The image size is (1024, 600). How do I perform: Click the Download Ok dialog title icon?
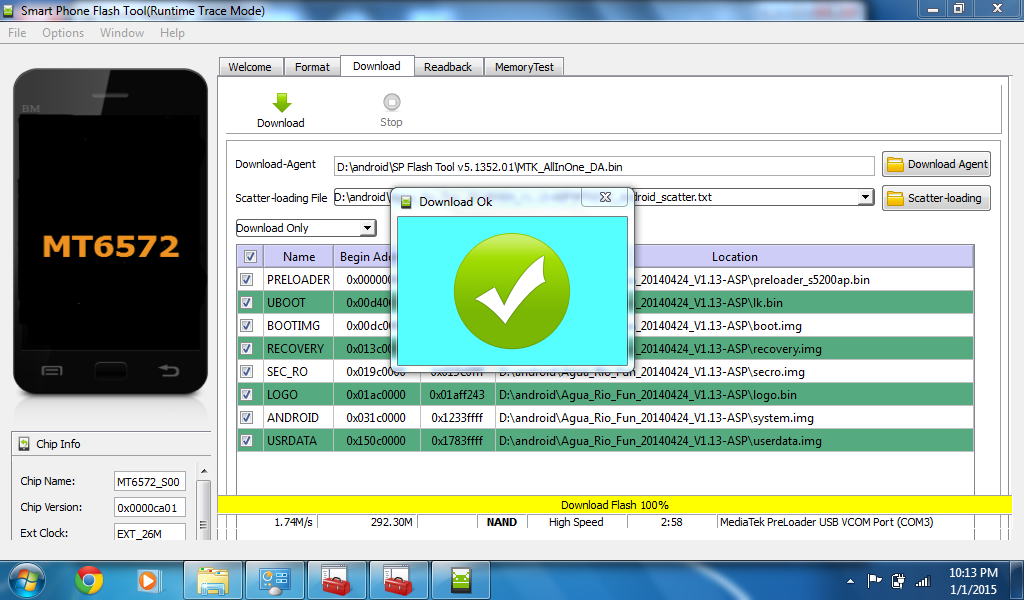[406, 202]
